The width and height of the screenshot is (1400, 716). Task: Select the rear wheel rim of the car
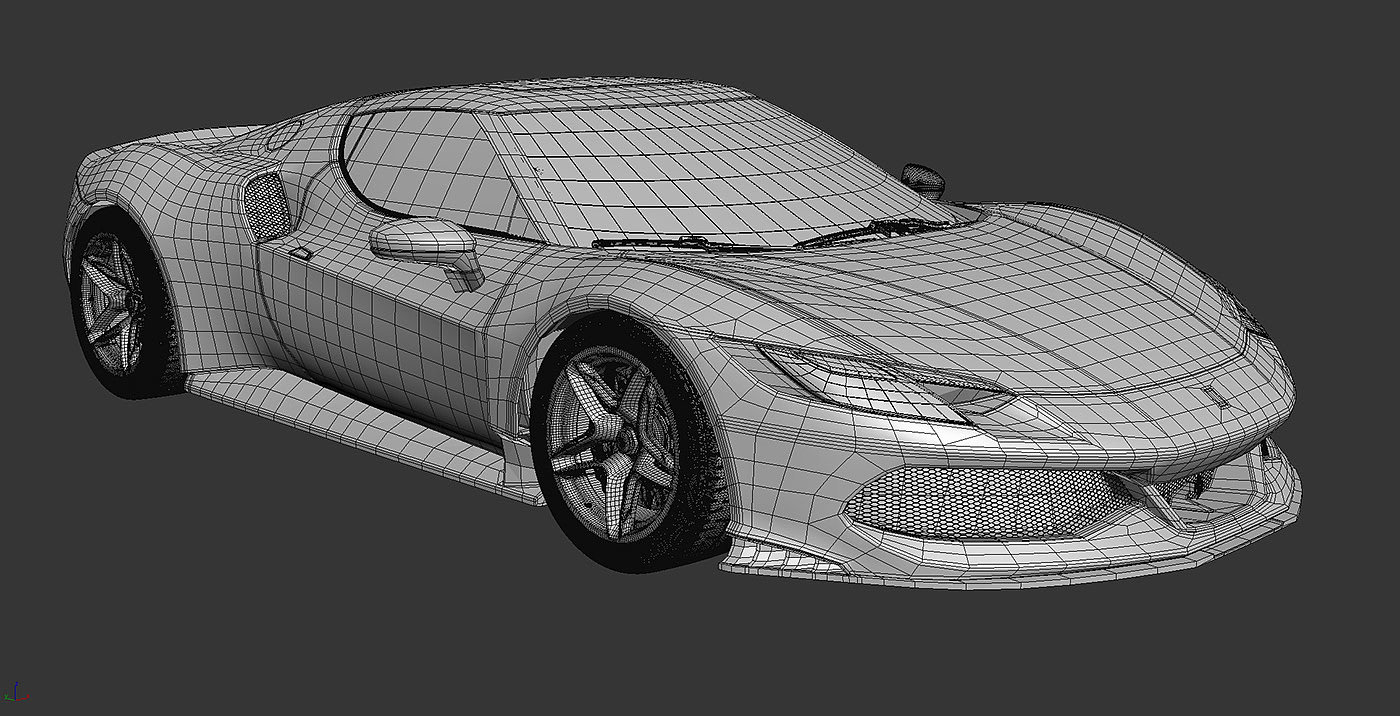(x=112, y=304)
